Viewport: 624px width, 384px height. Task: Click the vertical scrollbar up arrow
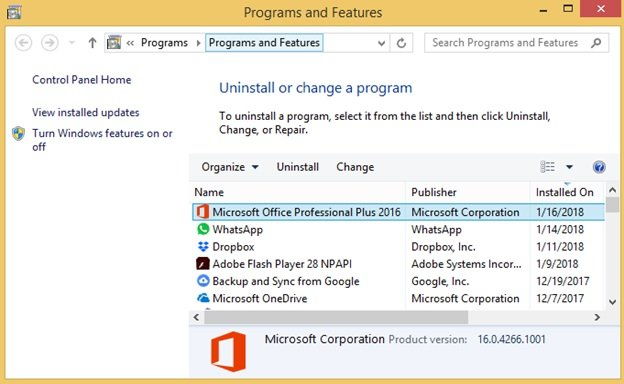pos(612,190)
